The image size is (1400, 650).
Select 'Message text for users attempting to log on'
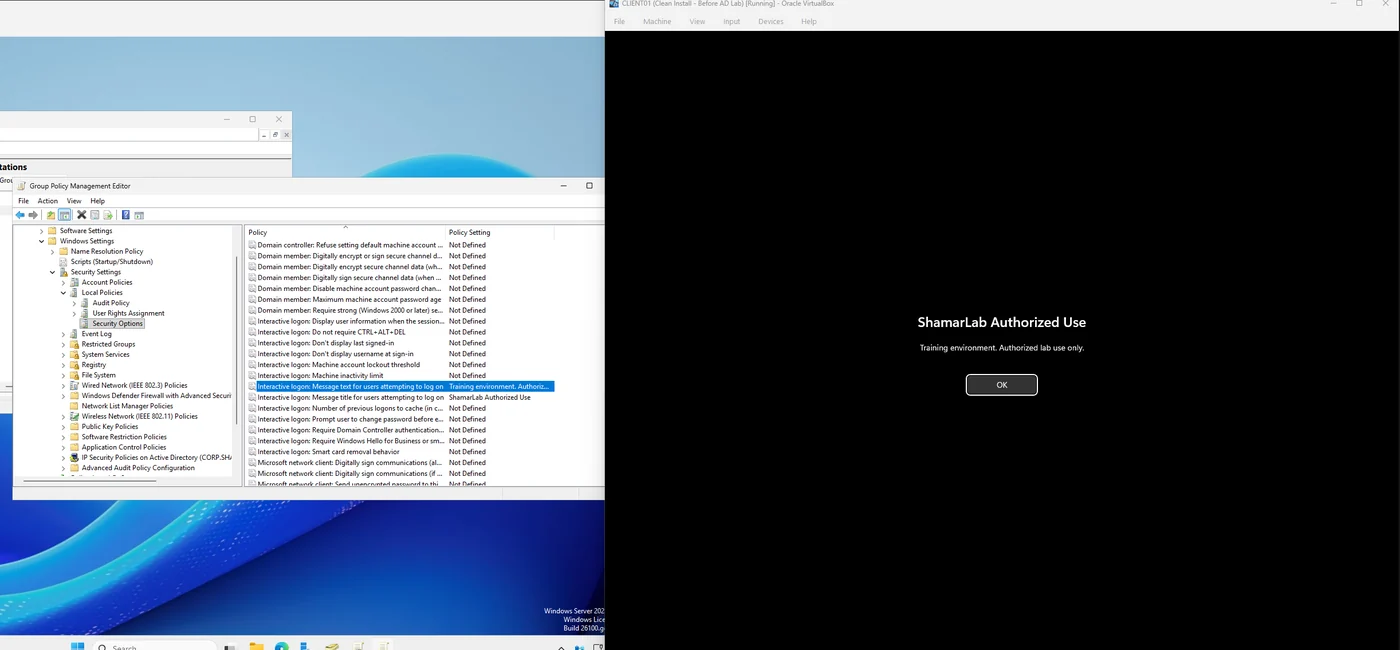350,386
